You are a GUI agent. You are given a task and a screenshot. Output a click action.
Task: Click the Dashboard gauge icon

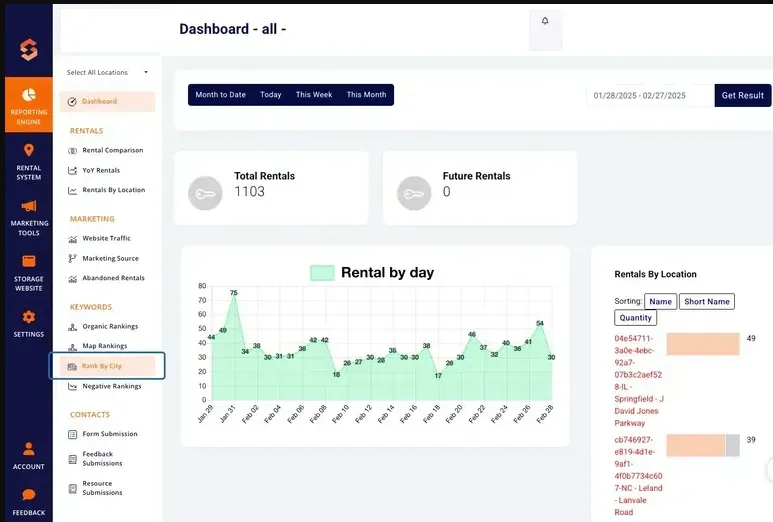pos(72,102)
